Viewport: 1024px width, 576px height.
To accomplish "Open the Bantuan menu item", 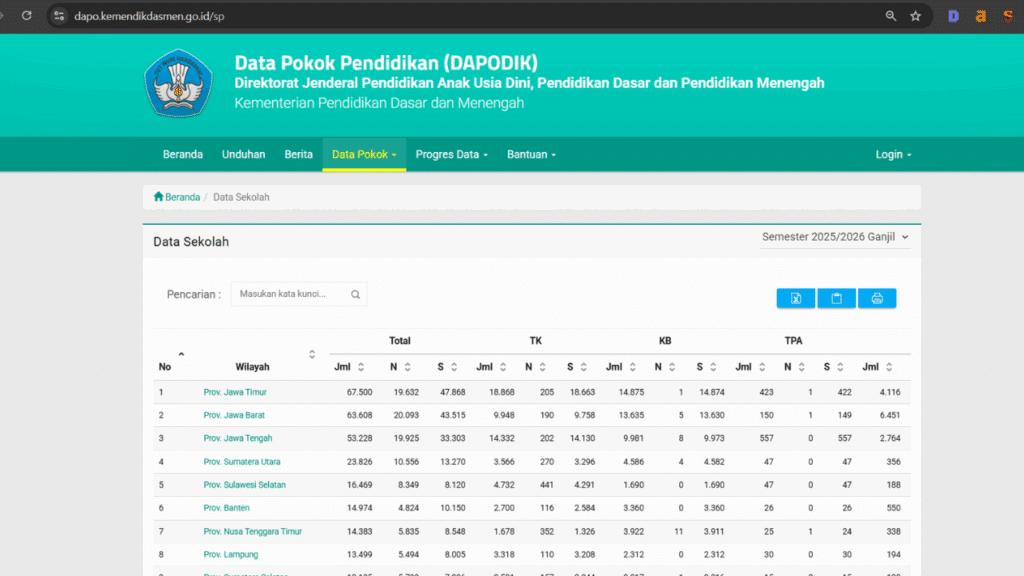I will point(531,154).
